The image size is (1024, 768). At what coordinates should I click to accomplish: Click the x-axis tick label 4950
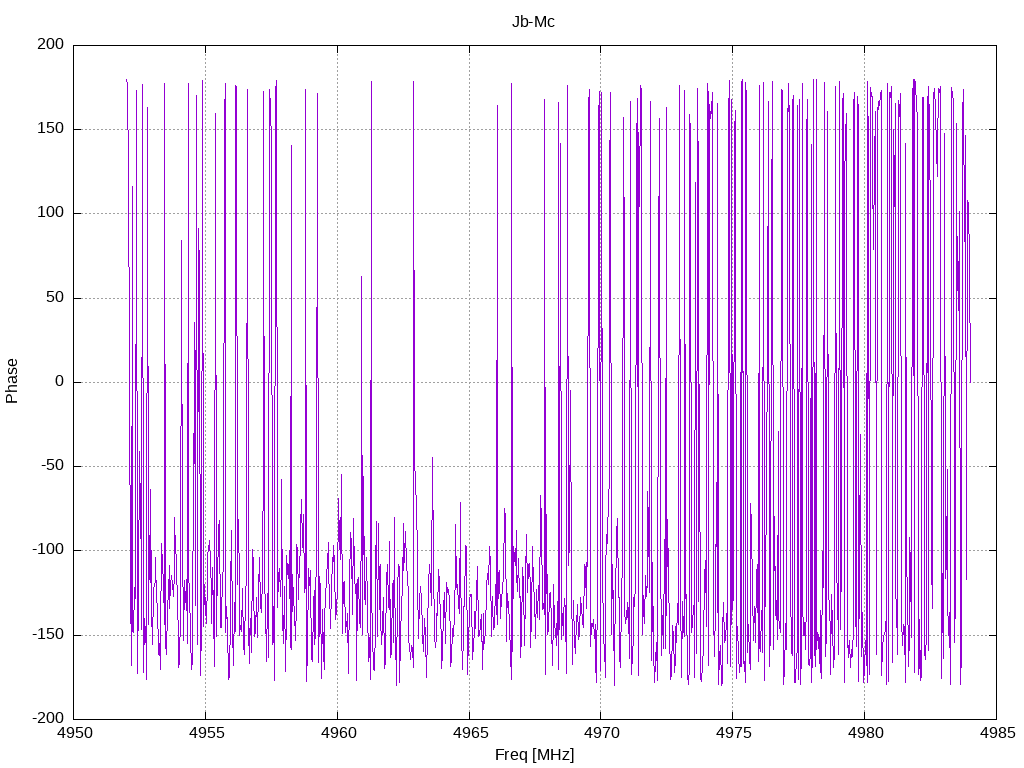[74, 733]
